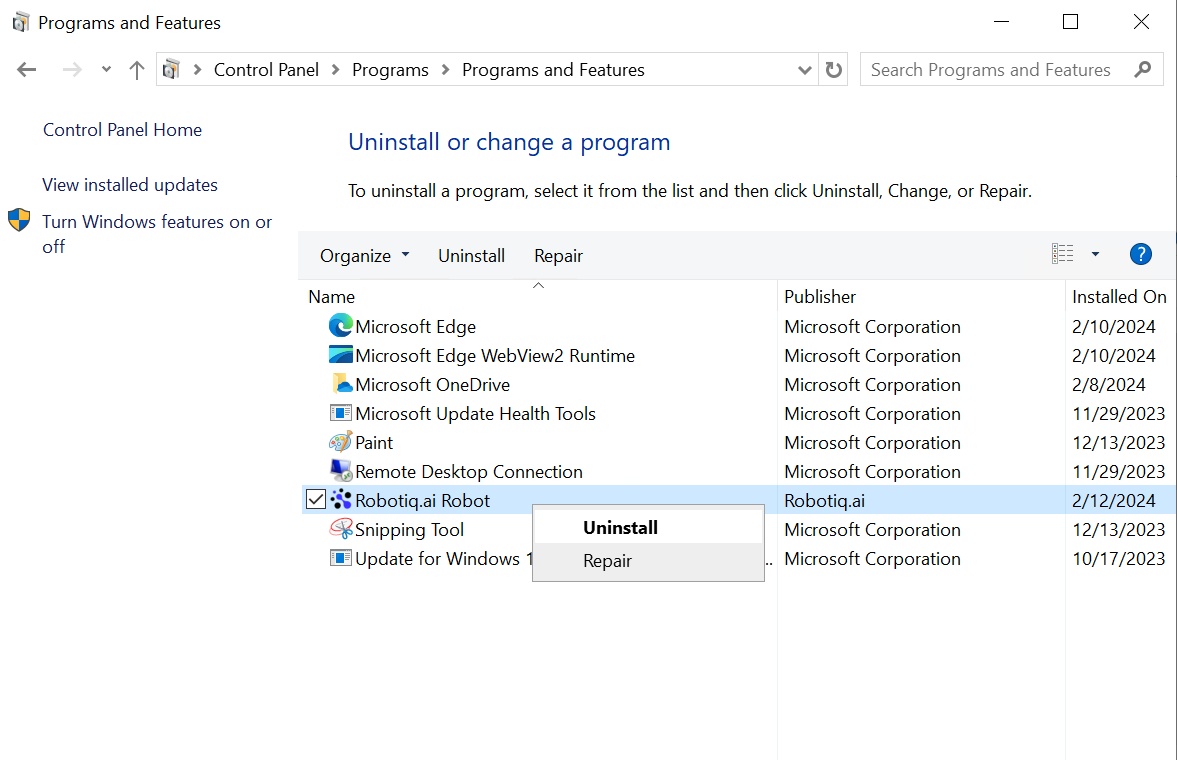The width and height of the screenshot is (1177, 760).
Task: Choose Repair from the context menu
Action: (x=607, y=561)
